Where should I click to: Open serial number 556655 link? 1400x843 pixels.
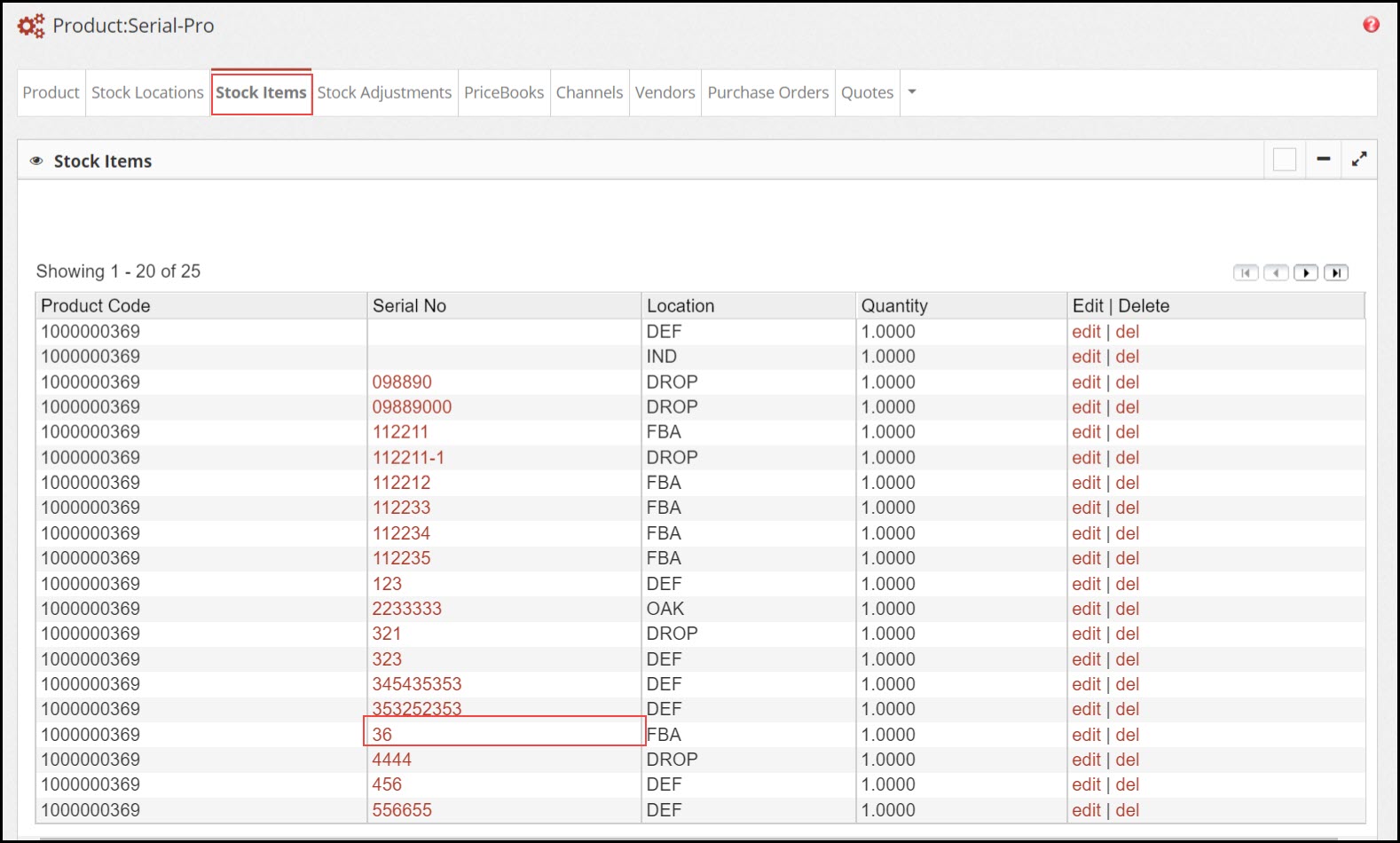402,810
